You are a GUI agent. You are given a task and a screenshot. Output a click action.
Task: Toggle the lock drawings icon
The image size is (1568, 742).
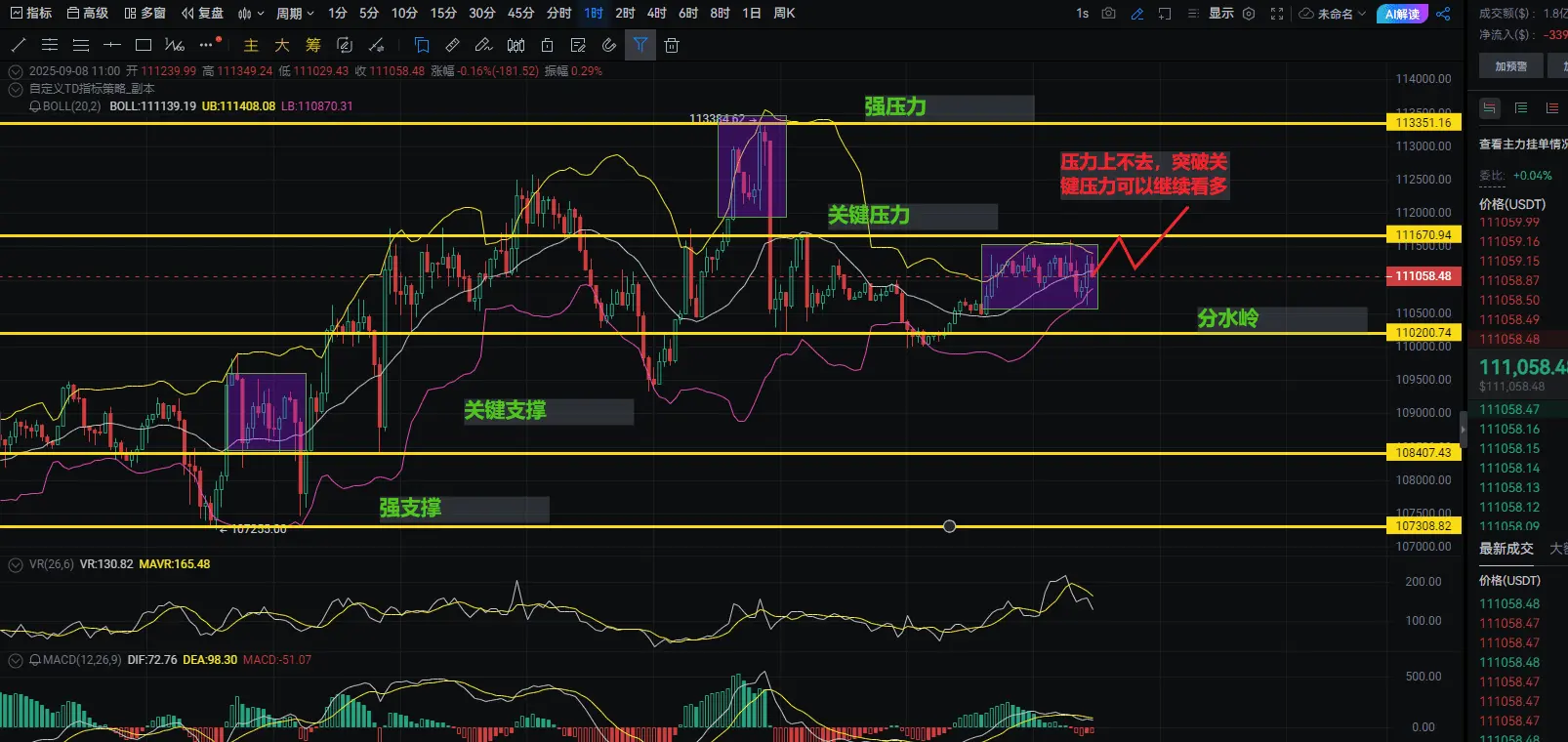547,45
